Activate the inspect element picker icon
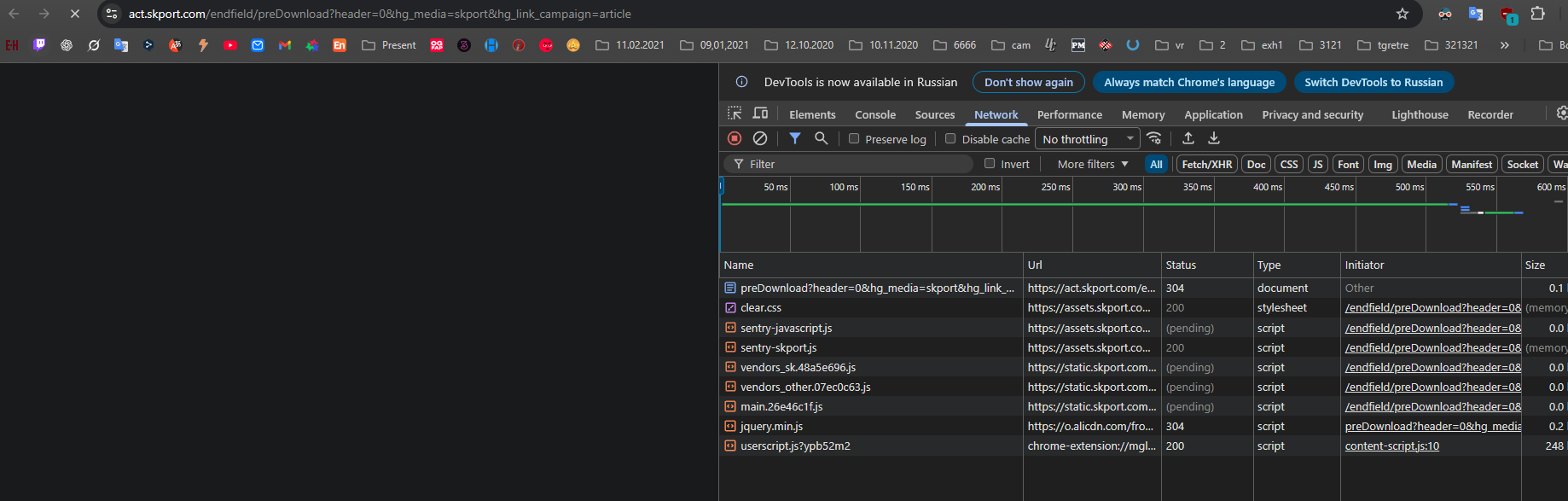This screenshot has width=1568, height=501. (735, 114)
